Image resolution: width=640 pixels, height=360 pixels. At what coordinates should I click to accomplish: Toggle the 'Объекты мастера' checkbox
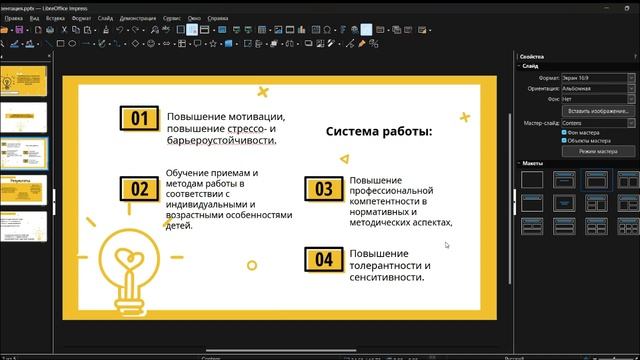(x=564, y=140)
